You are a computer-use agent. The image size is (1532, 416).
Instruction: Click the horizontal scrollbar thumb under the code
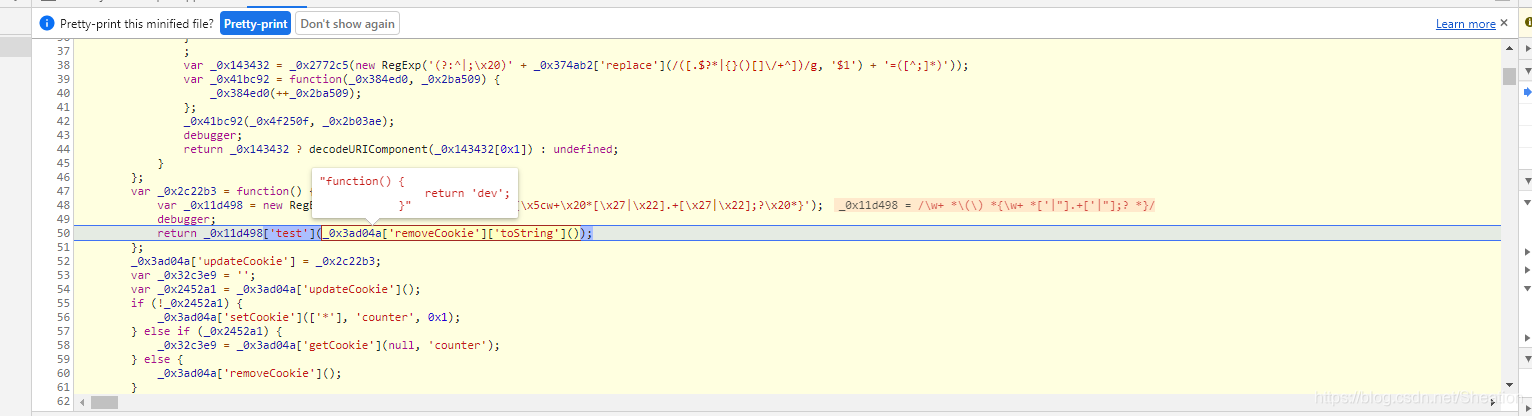[x=104, y=402]
